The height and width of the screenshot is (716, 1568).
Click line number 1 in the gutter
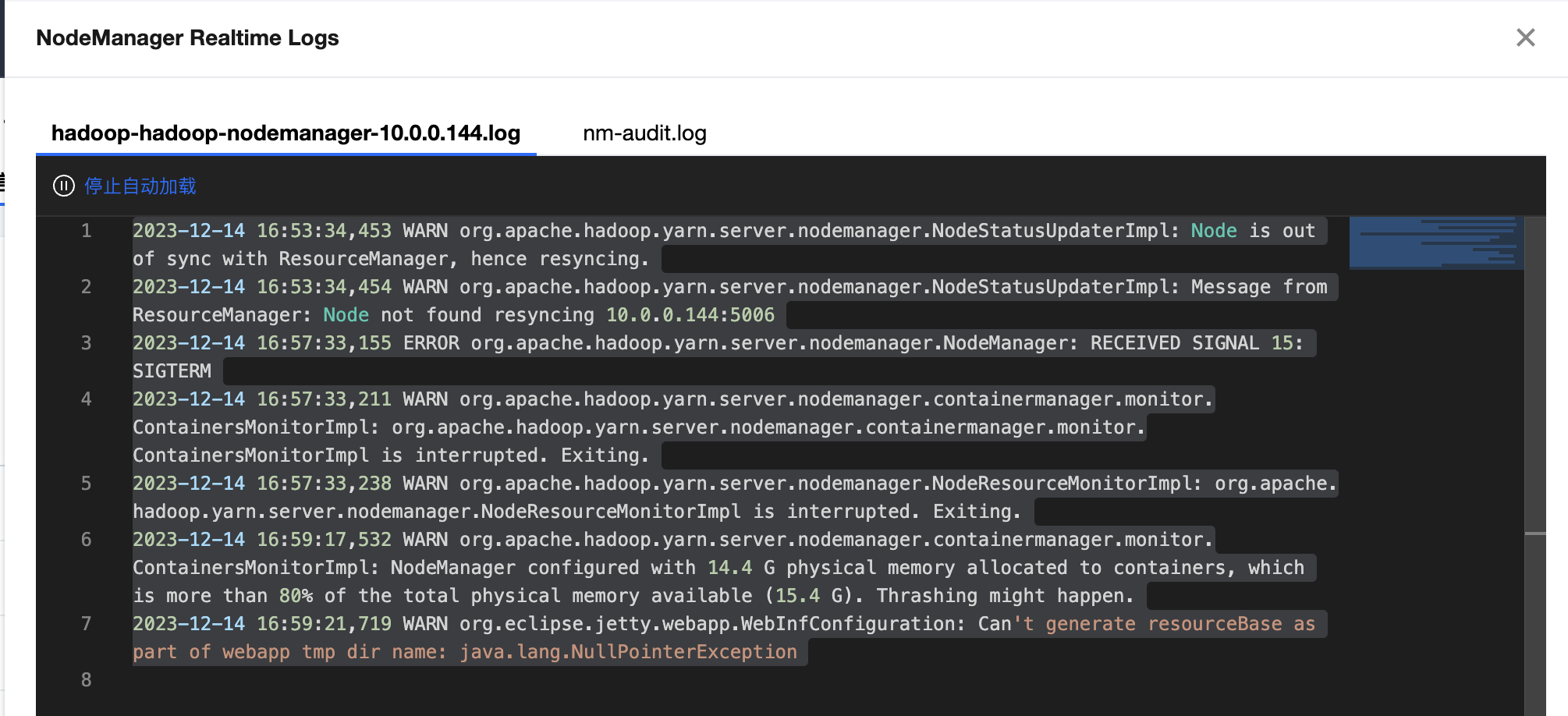click(x=87, y=231)
